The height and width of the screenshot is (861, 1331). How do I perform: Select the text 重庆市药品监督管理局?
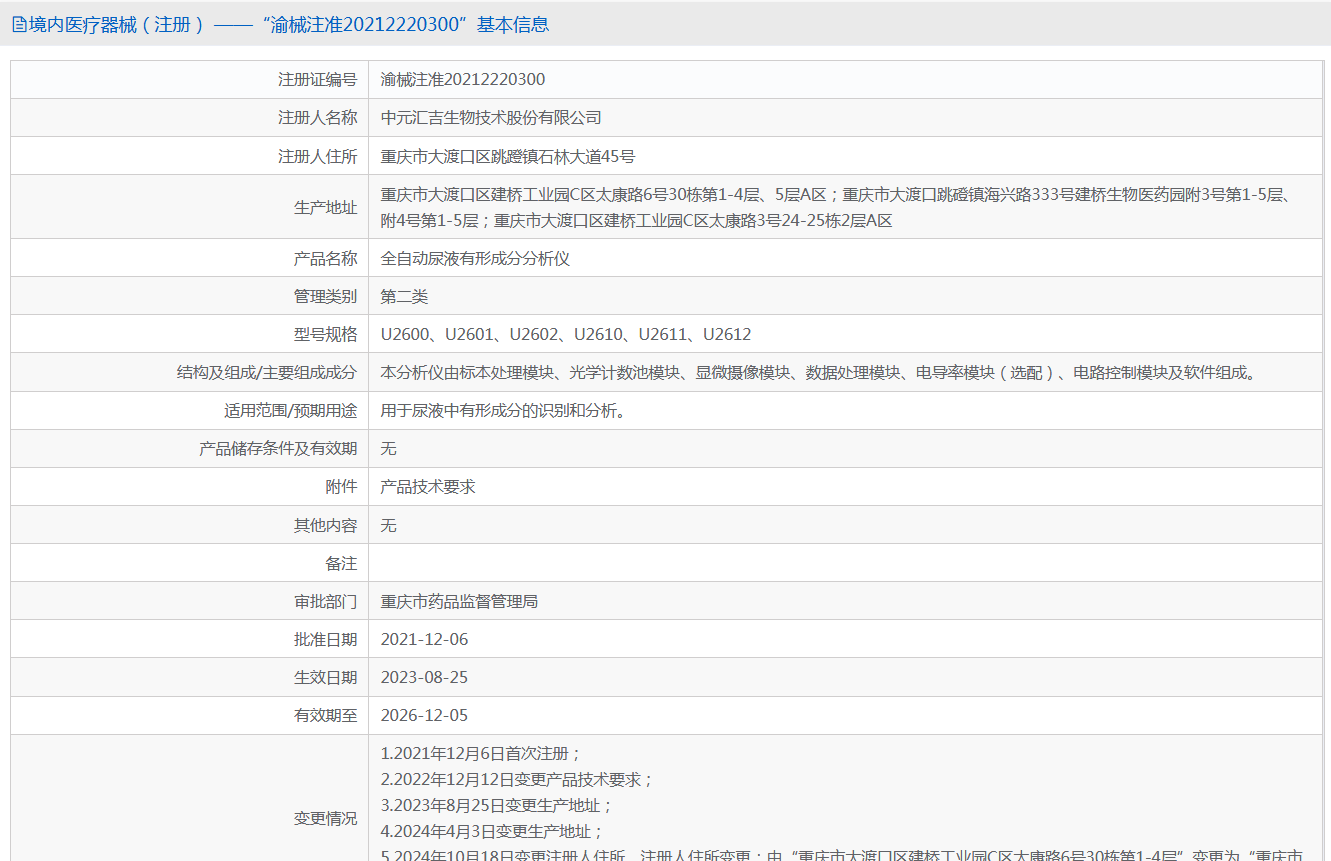460,601
